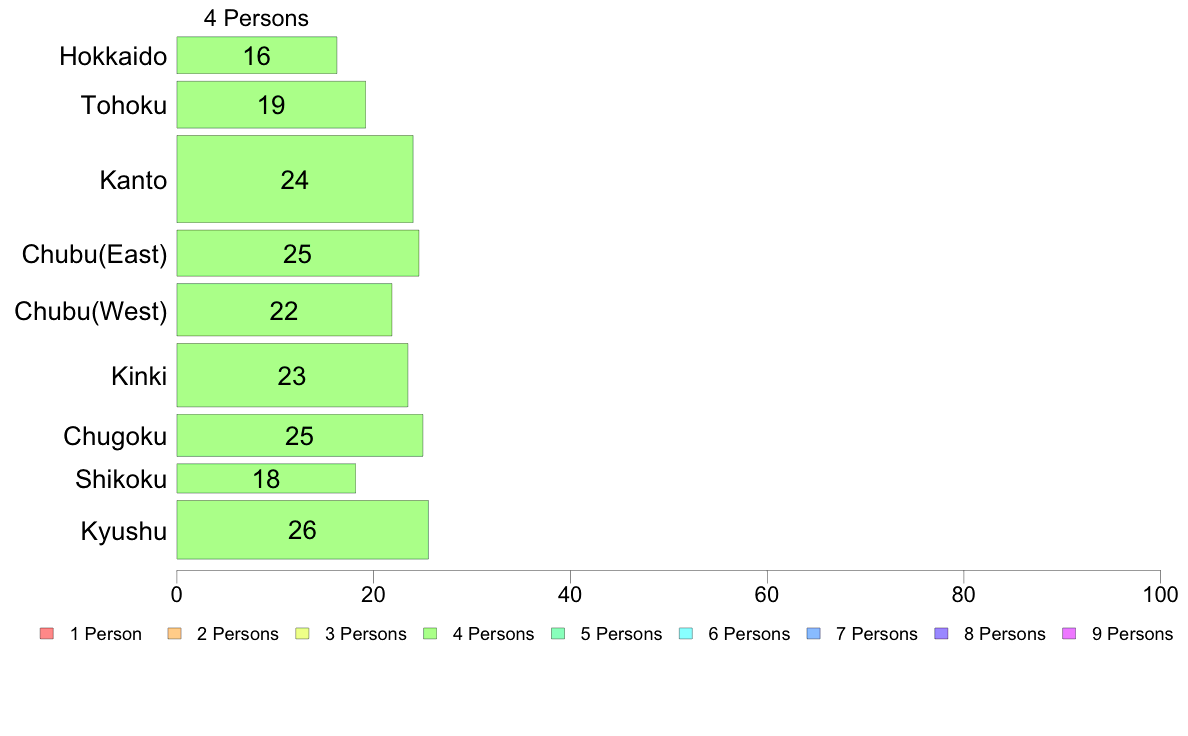Viewport: 1188px width, 736px height.
Task: Toggle the 4 Persons legend entry
Action: coord(479,634)
